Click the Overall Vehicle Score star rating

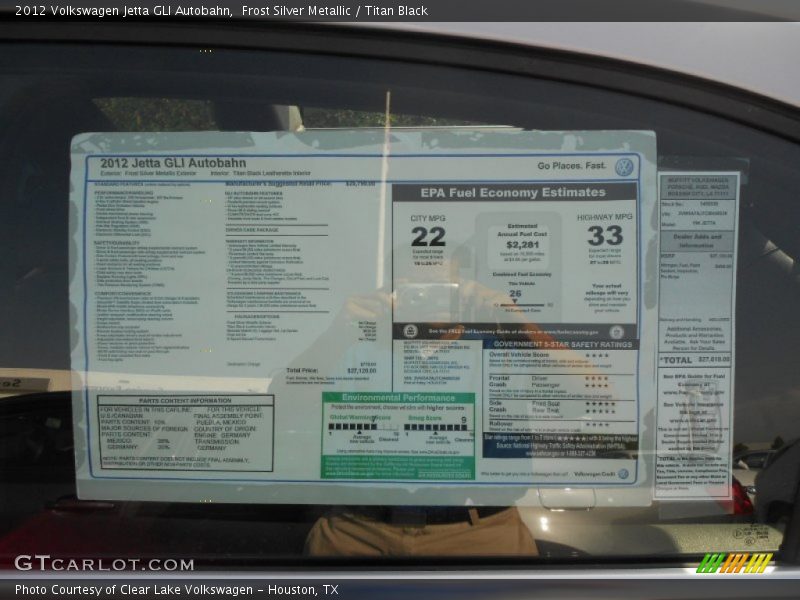point(596,355)
